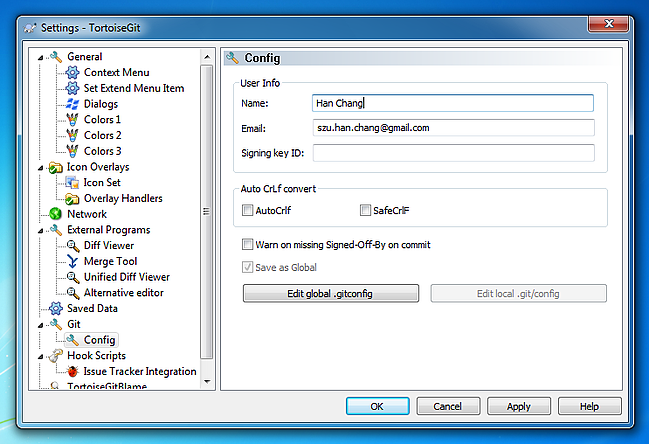Click the Icon Set icon
The height and width of the screenshot is (444, 649).
(72, 182)
